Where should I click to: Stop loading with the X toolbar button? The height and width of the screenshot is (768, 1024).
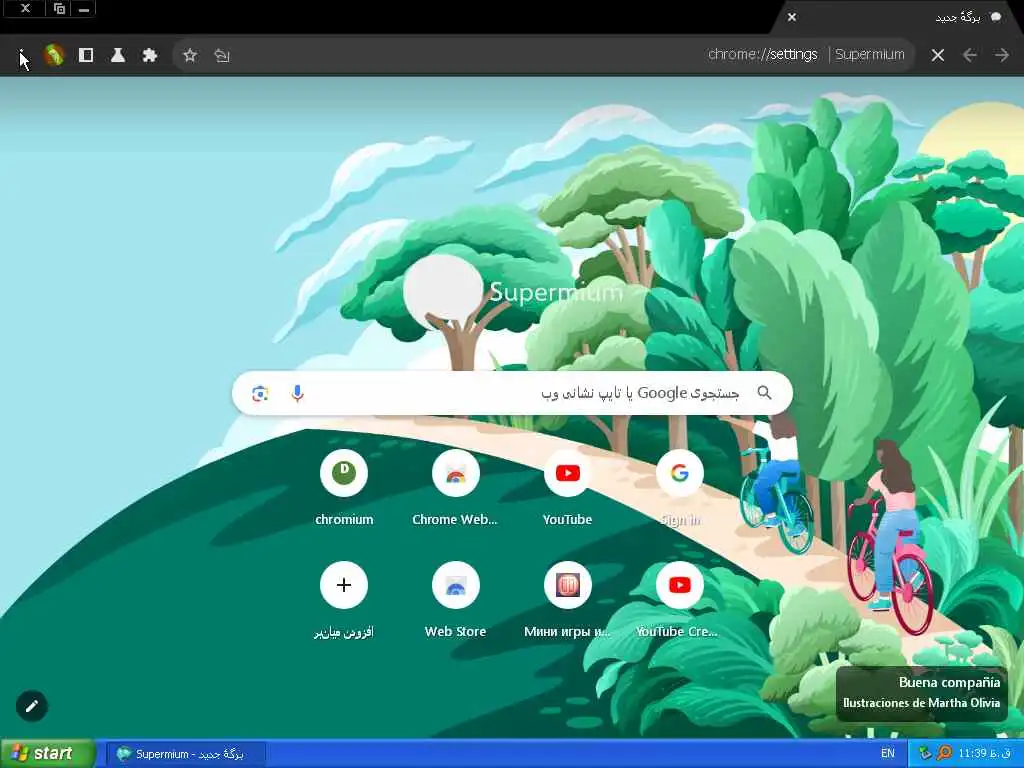pos(938,56)
